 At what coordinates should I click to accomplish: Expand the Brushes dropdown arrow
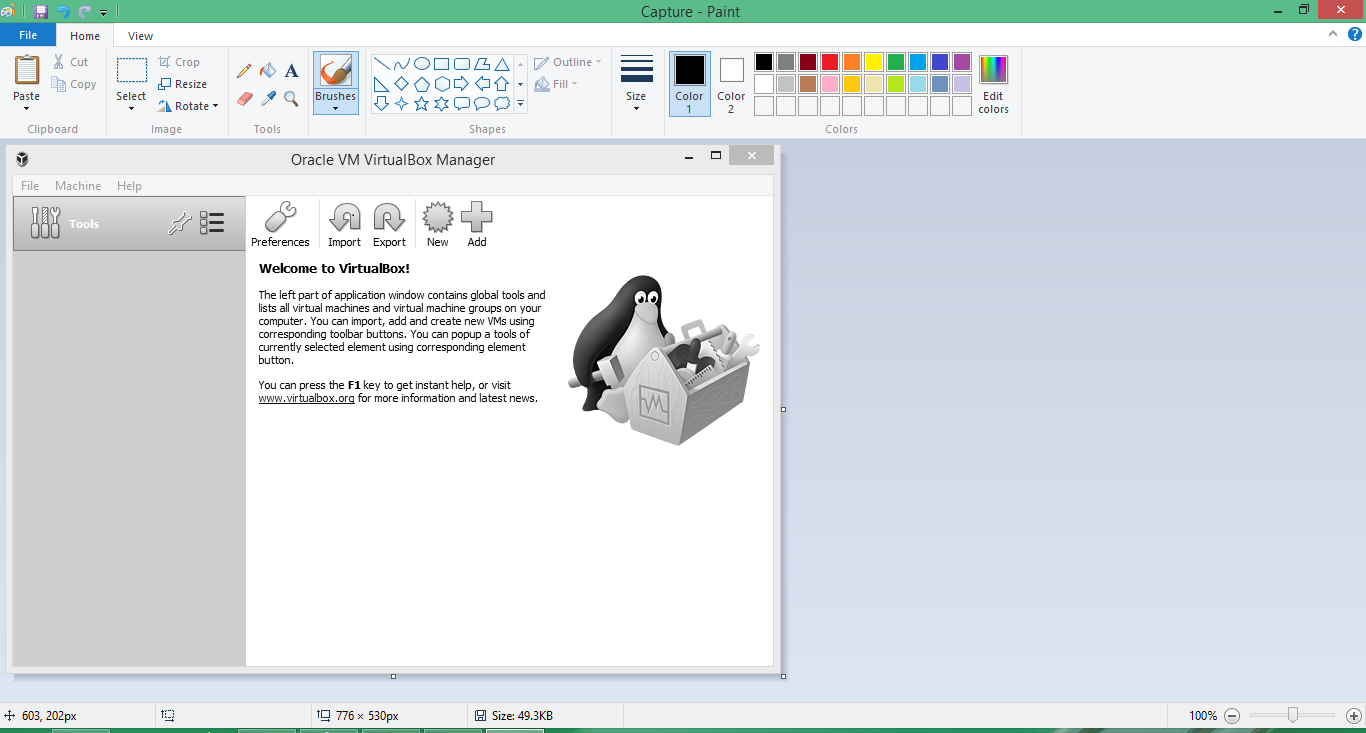click(x=336, y=108)
